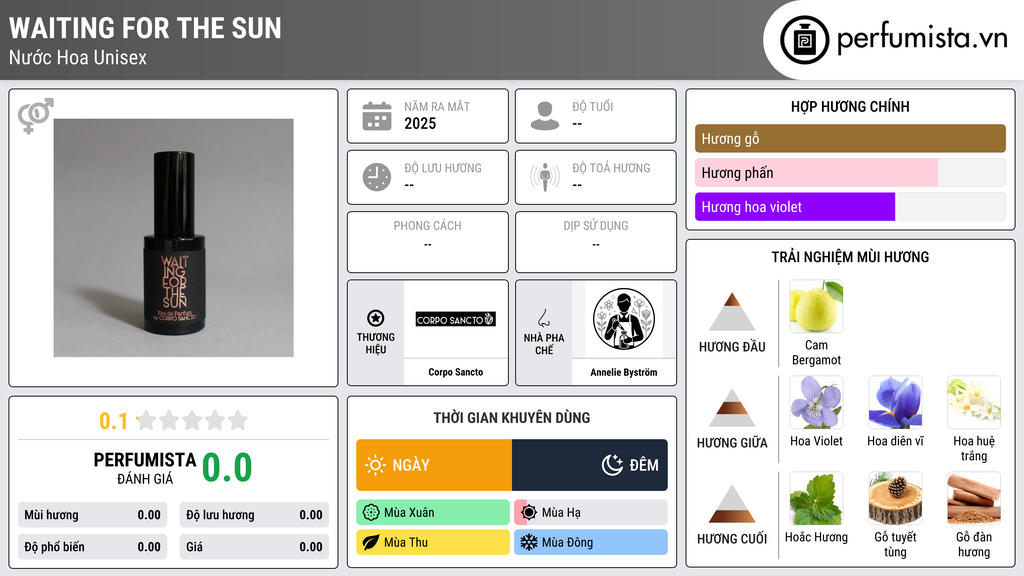Image resolution: width=1024 pixels, height=576 pixels.
Task: Click the unisex gender symbol icon
Action: click(35, 116)
